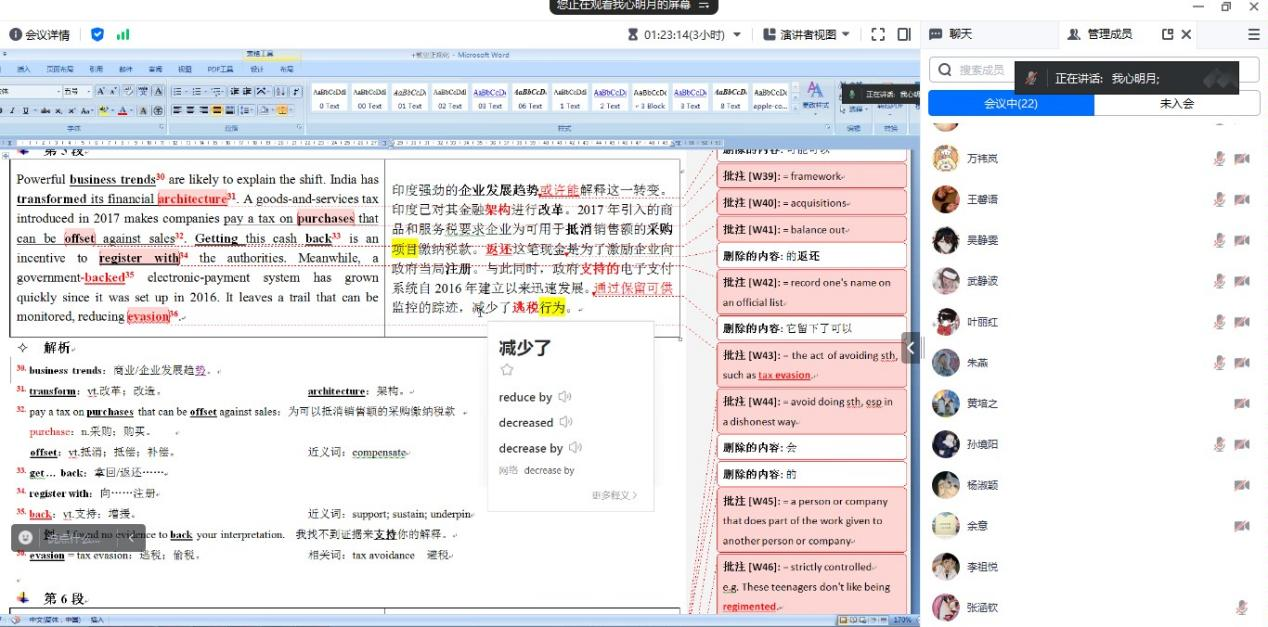Toggle microphone for member 朱燕
The width and height of the screenshot is (1268, 627).
click(1219, 362)
